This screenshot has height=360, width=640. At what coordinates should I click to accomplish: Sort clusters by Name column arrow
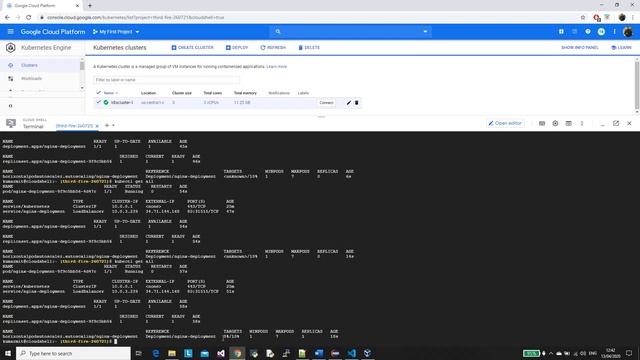pos(117,93)
